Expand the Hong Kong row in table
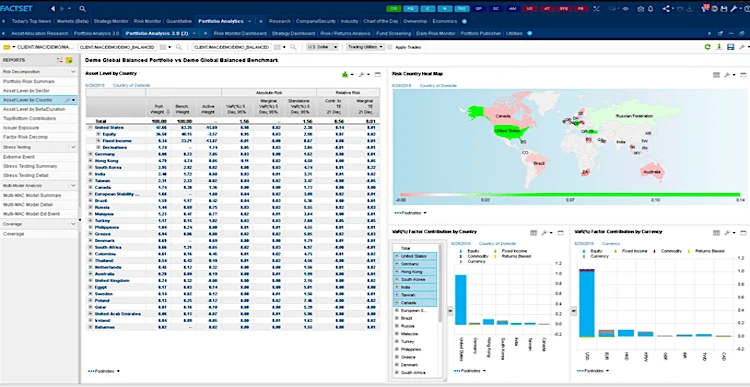The image size is (750, 387). click(90, 161)
